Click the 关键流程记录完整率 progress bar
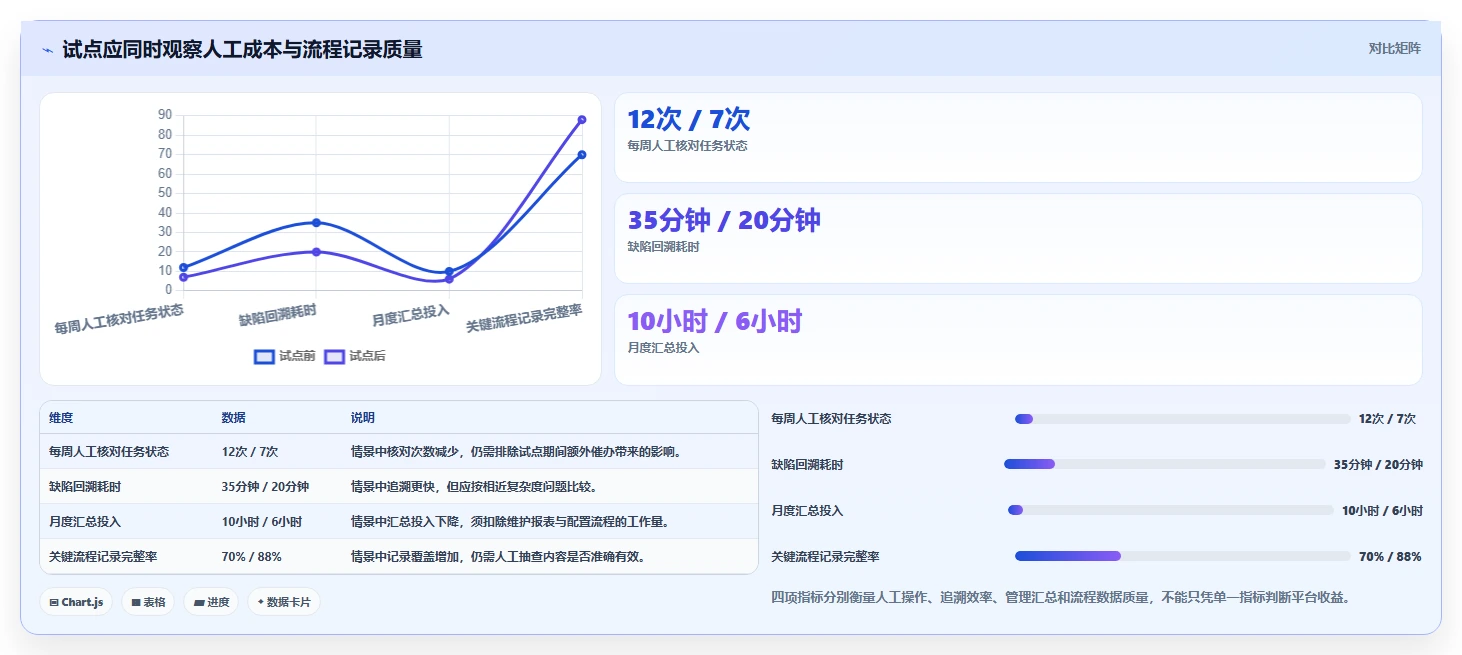 click(x=1182, y=556)
